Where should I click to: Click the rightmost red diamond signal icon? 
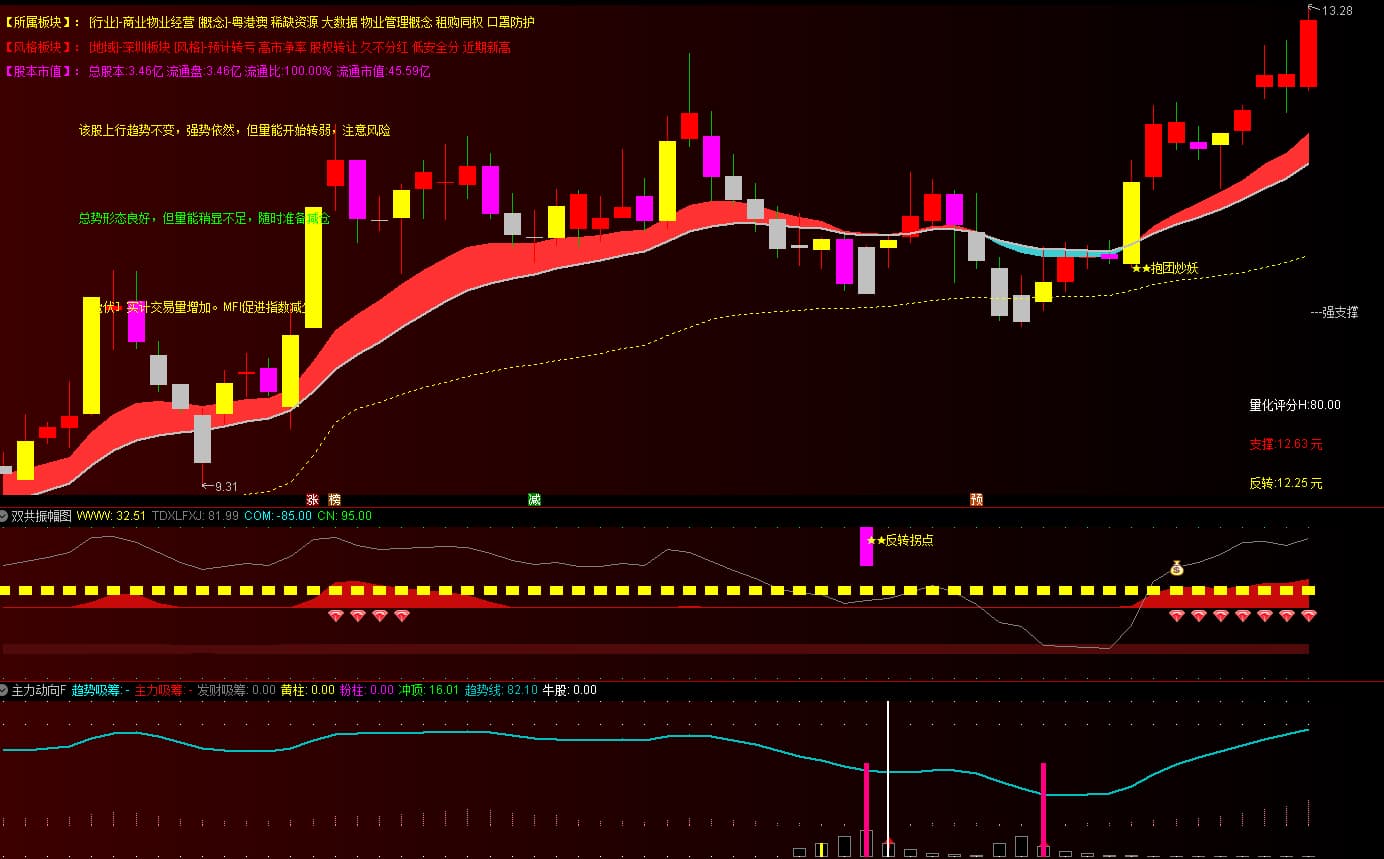pyautogui.click(x=1308, y=616)
